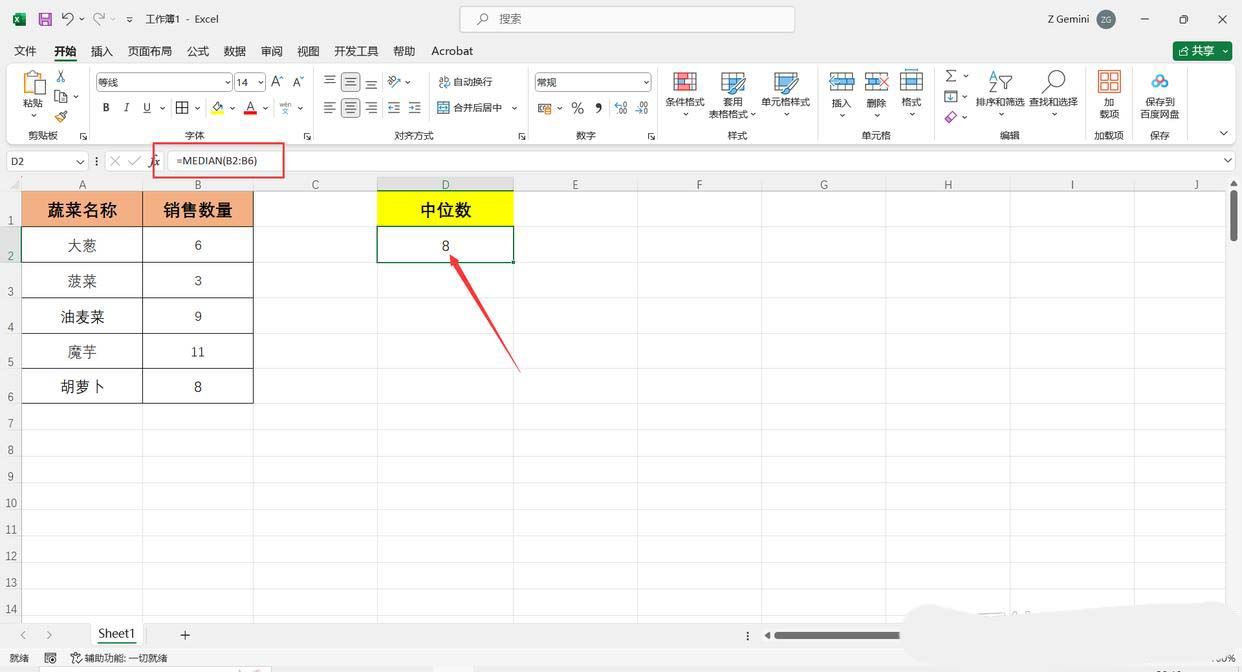Image resolution: width=1242 pixels, height=672 pixels.
Task: Click the Undo arrow icon
Action: click(x=67, y=19)
